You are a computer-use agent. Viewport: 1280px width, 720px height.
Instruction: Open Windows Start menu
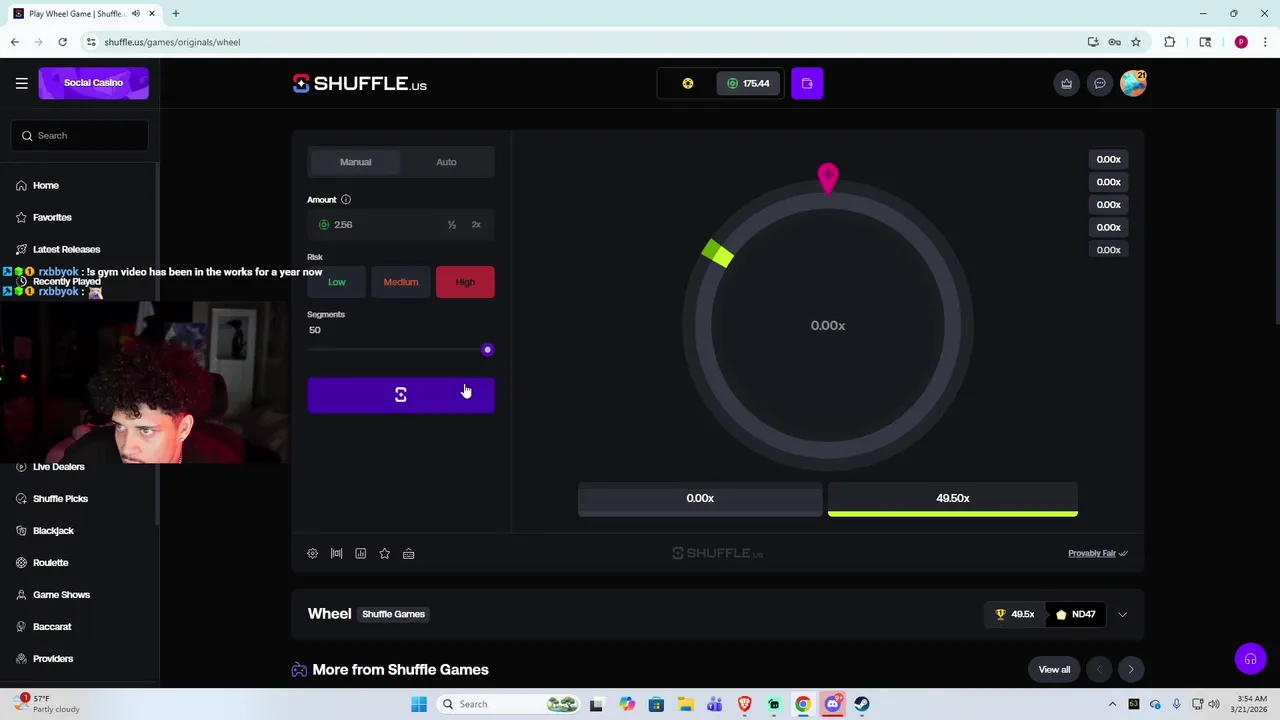[419, 704]
